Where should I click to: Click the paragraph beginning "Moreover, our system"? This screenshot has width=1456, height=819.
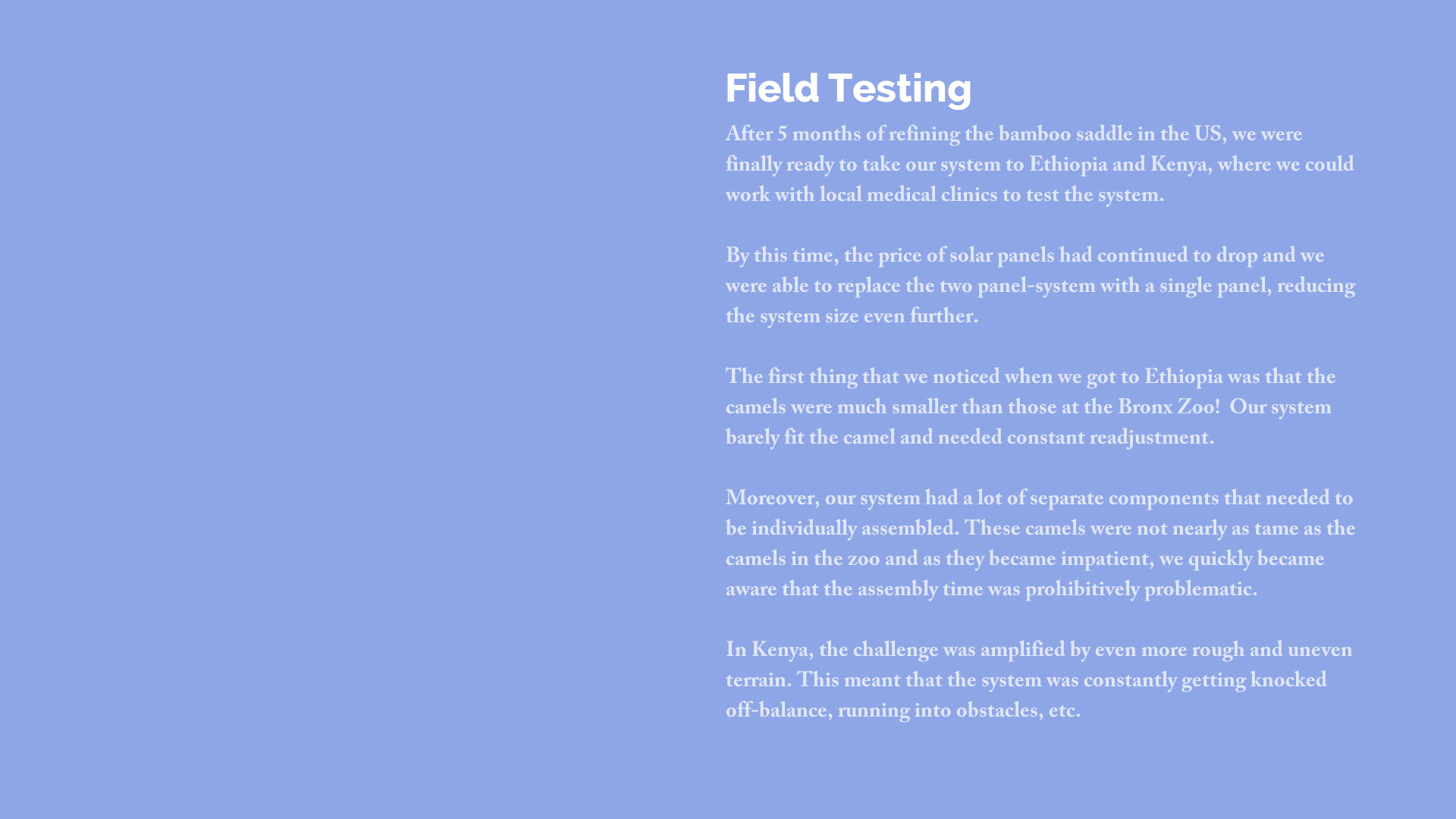click(x=1039, y=544)
